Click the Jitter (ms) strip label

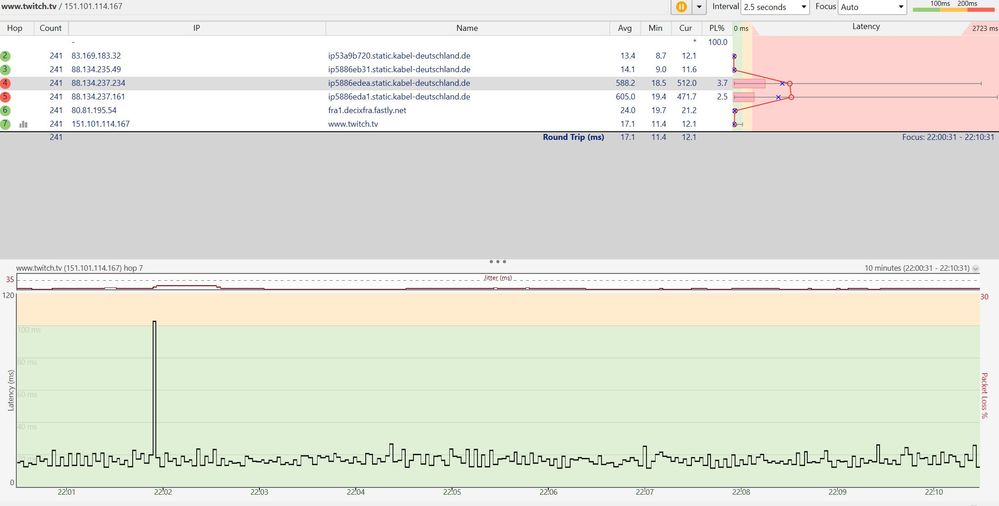point(498,278)
